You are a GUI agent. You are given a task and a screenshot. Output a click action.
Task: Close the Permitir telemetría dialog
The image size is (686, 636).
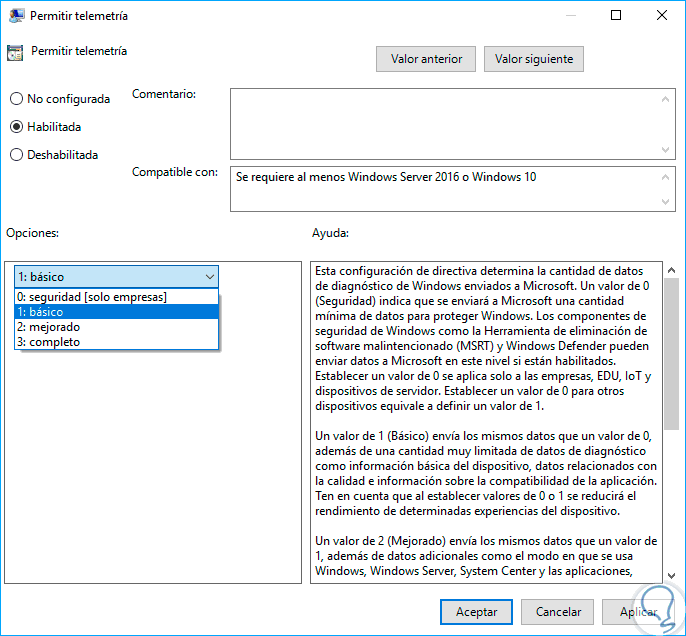coord(662,16)
